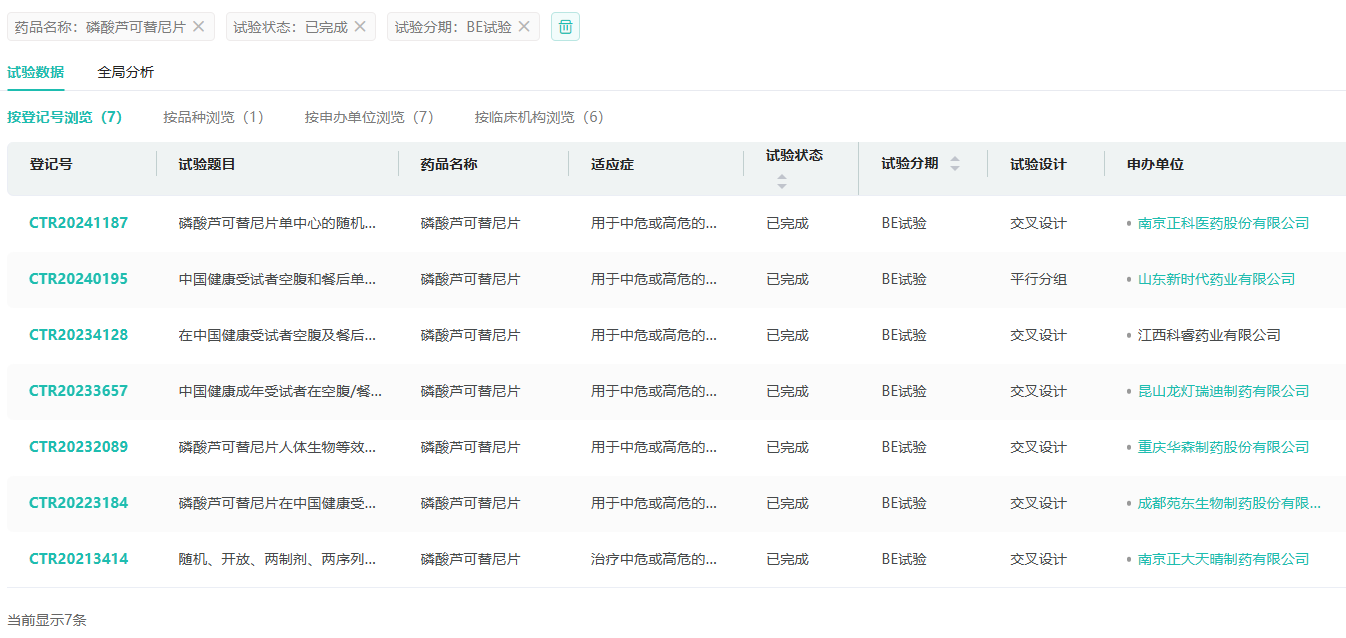Viewport: 1346px width, 638px height.
Task: Select the 试验数据 tab
Action: click(x=35, y=72)
